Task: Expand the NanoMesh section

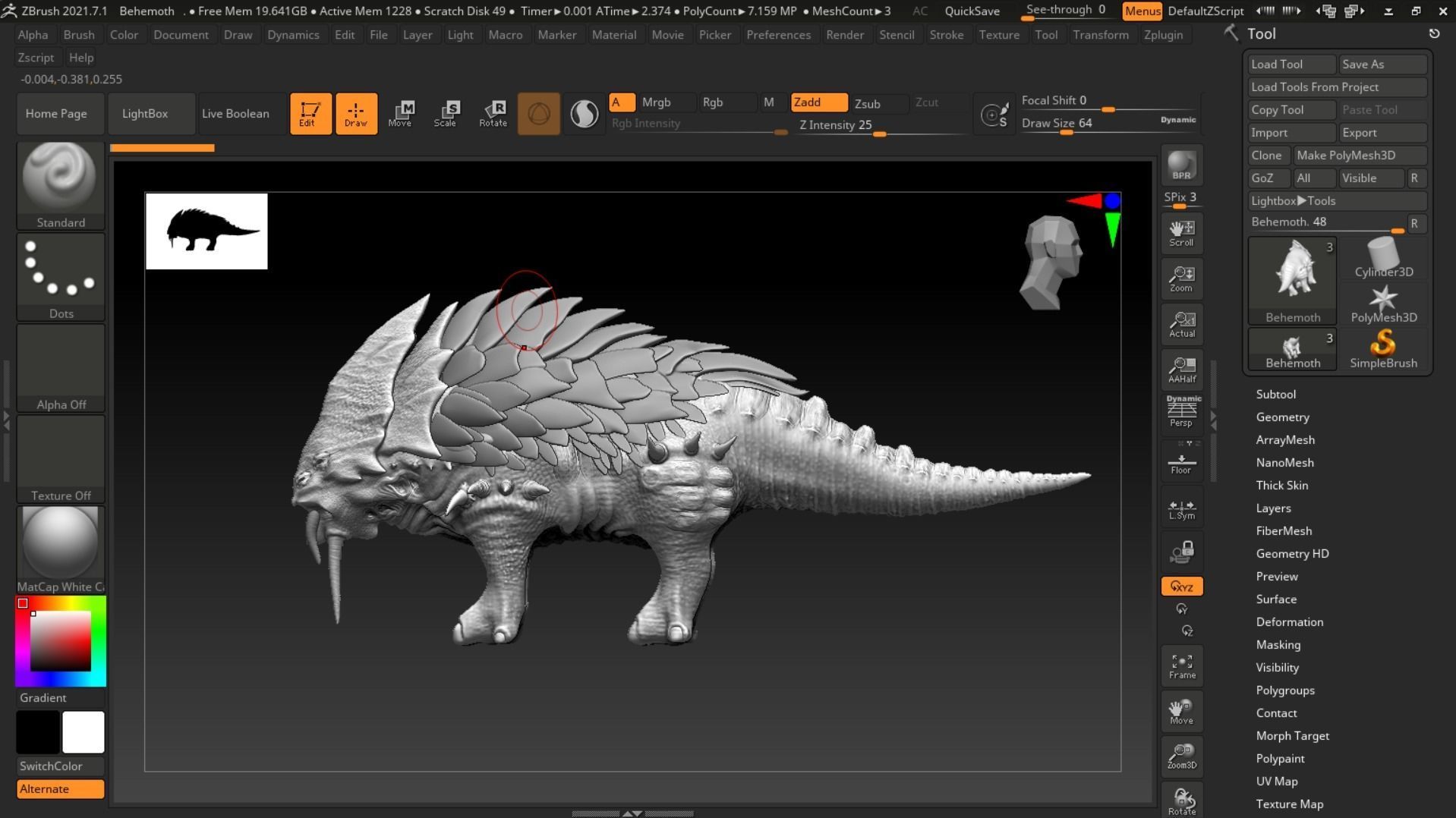Action: [x=1284, y=463]
